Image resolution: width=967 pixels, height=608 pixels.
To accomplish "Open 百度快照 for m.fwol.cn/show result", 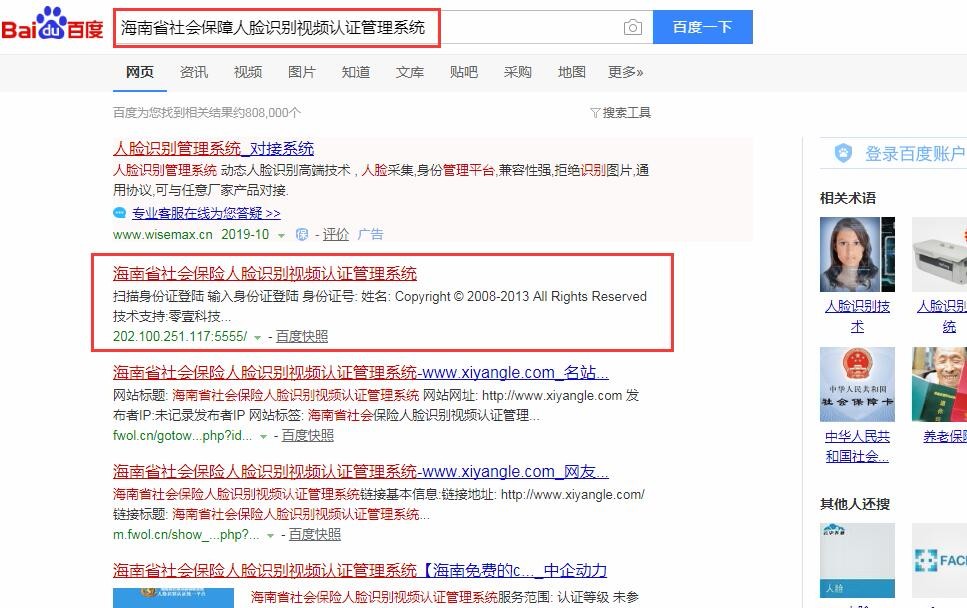I will click(315, 535).
